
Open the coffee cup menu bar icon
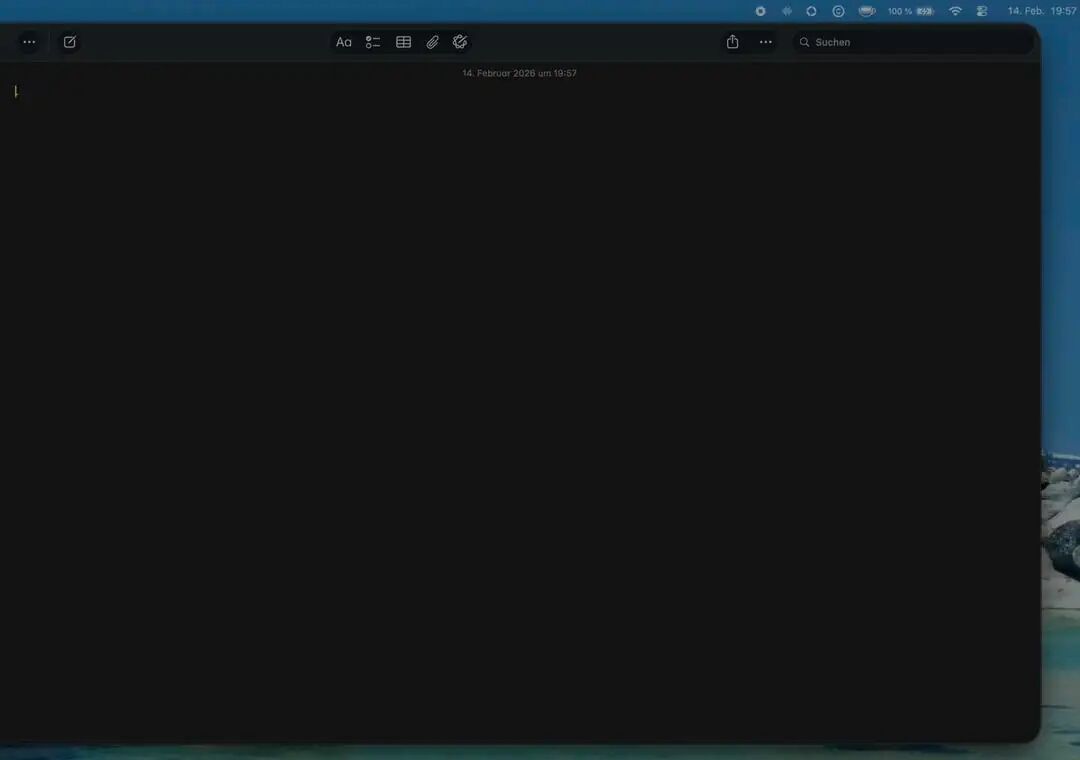tap(866, 11)
